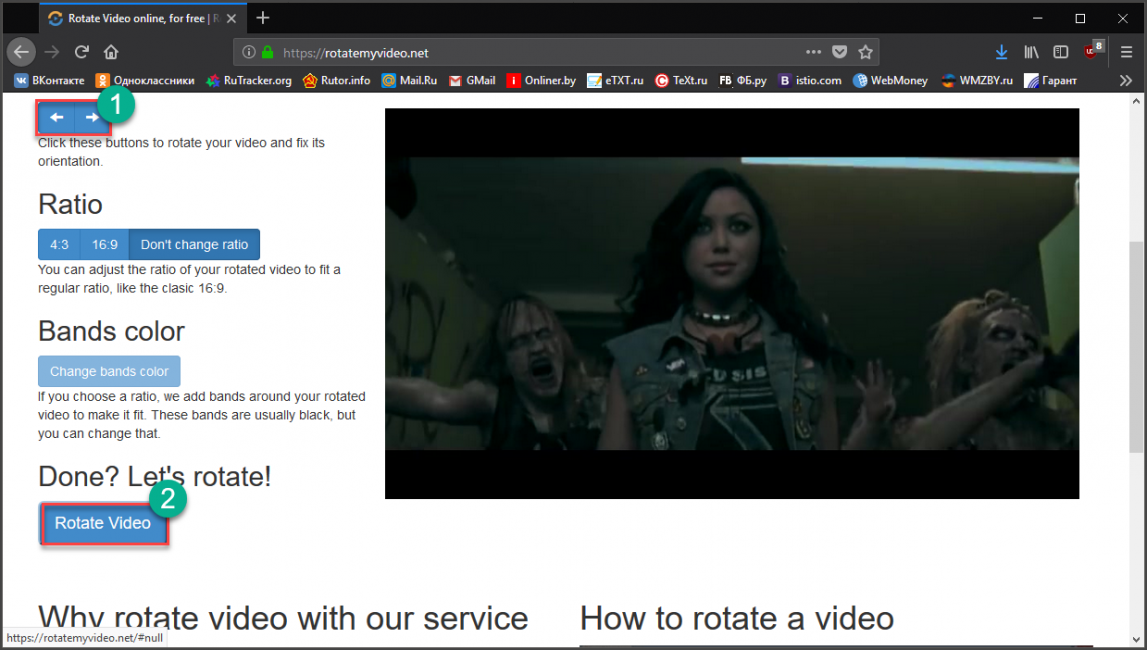Select the 4:3 ratio option
Screen dimensions: 1147x650
point(59,245)
